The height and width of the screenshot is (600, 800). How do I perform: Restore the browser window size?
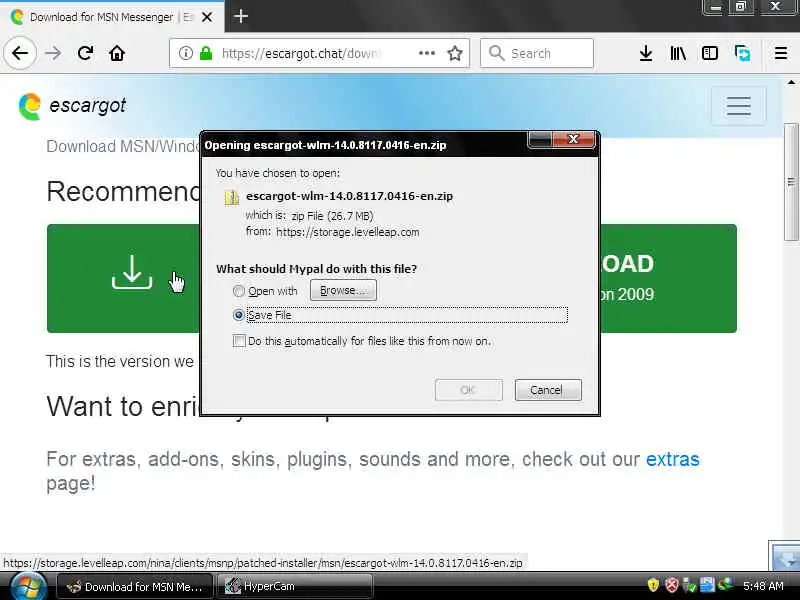[740, 7]
